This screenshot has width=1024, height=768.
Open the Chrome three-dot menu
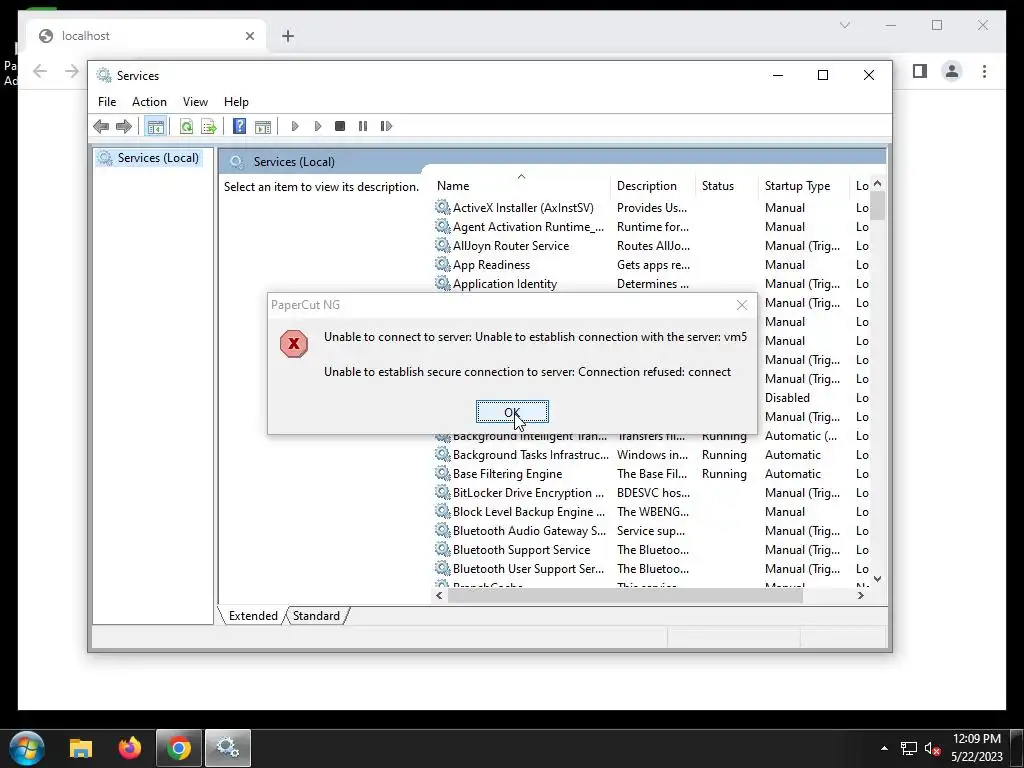tap(984, 71)
